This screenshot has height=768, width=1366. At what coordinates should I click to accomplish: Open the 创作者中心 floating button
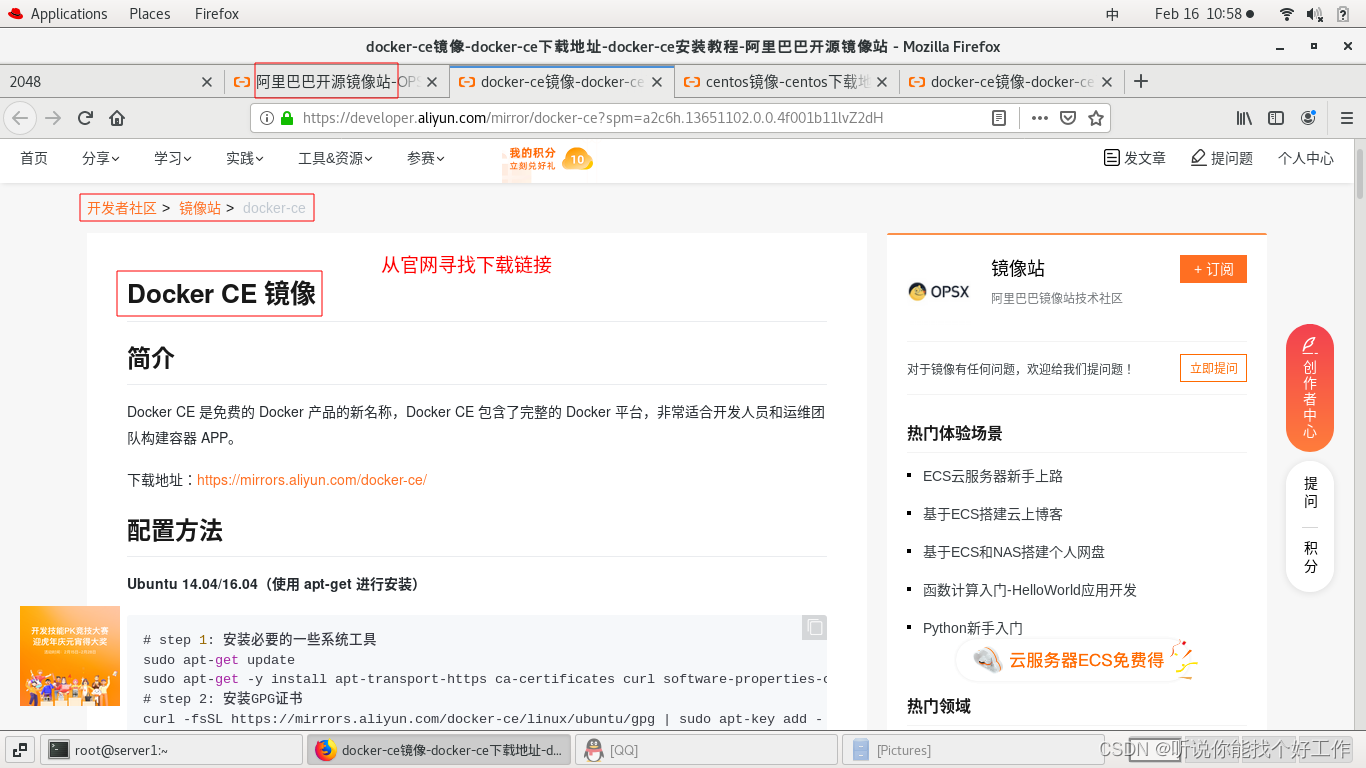[1310, 388]
